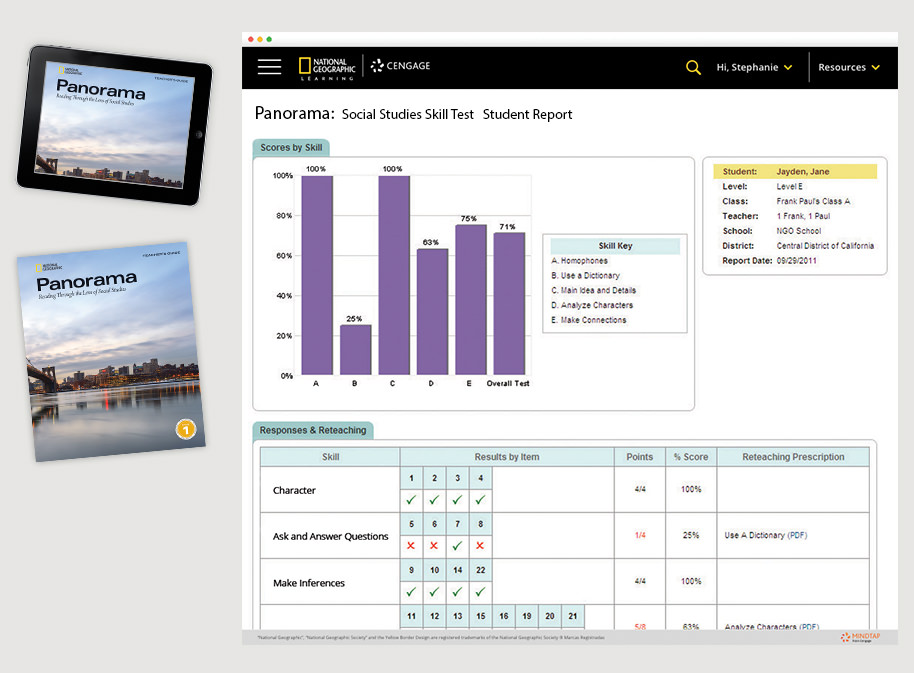Viewport: 914px width, 673px height.
Task: Click green checkmark under item 1
Action: [410, 500]
